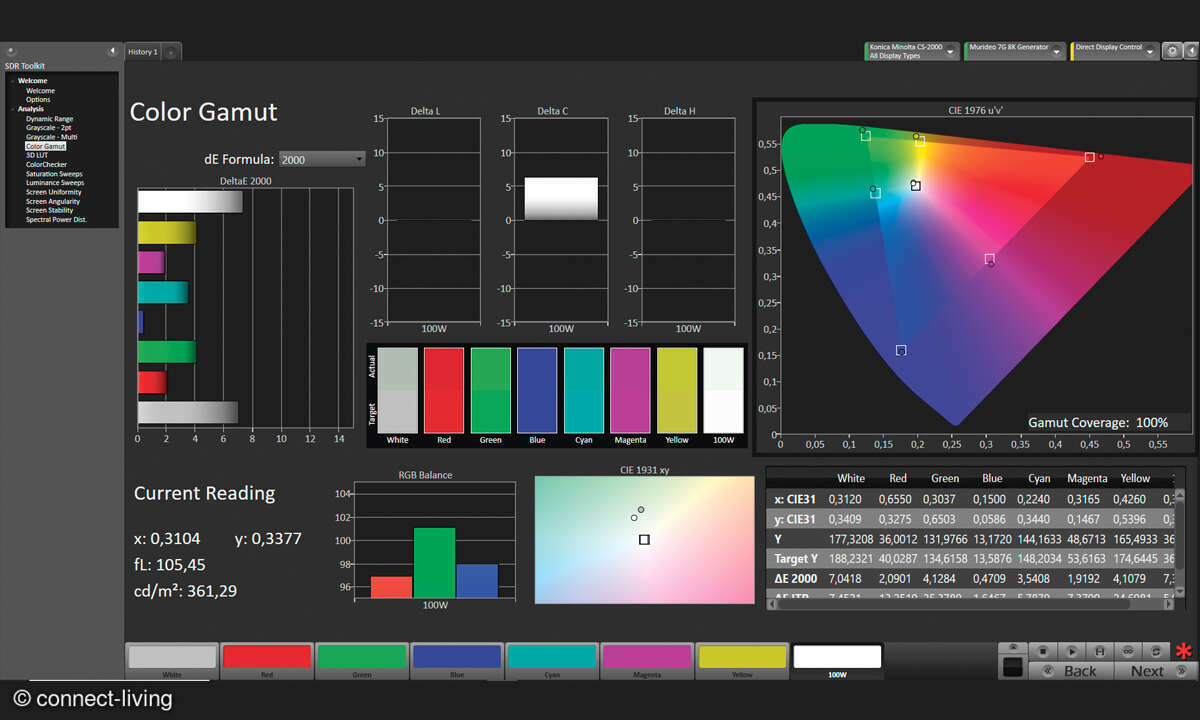Viewport: 1200px width, 720px height.
Task: Collapse the SDR Toolkit sidebar arrow
Action: tap(112, 51)
